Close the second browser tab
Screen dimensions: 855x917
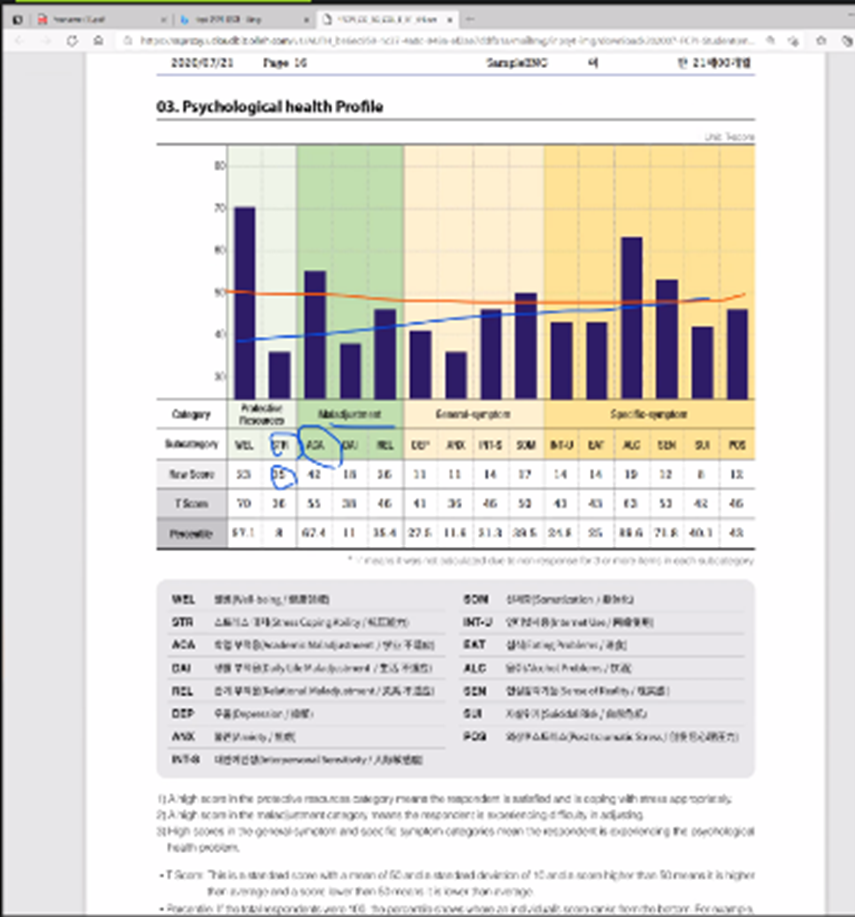(306, 20)
